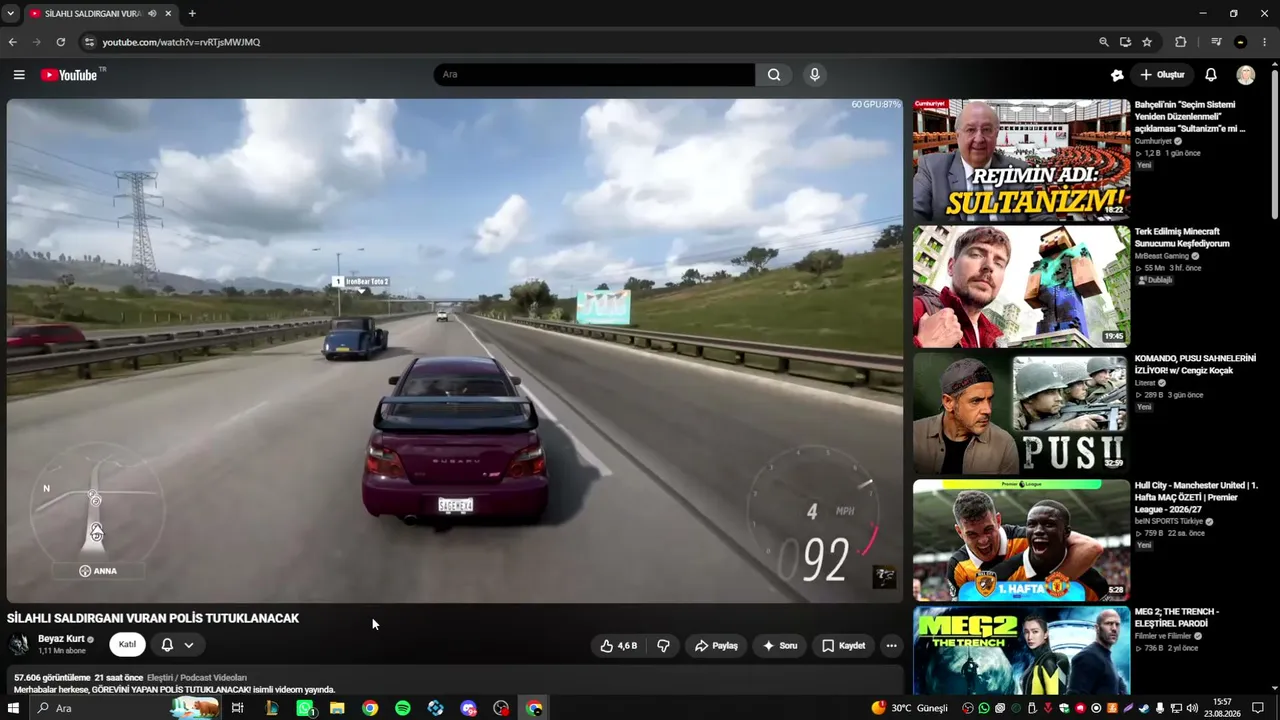Click into the YouTube search box
Screen dimensions: 1280x720
click(594, 75)
